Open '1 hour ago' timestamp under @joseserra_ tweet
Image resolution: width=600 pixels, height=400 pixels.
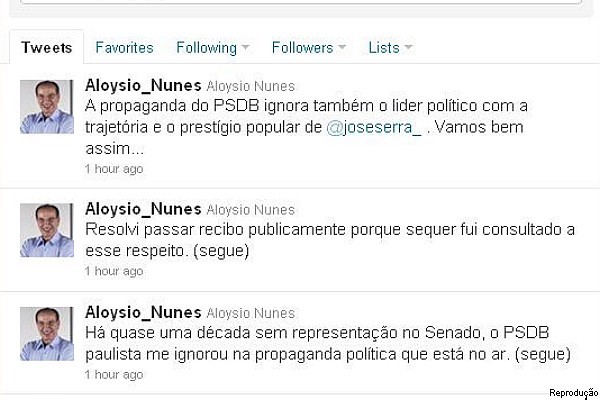(x=113, y=169)
